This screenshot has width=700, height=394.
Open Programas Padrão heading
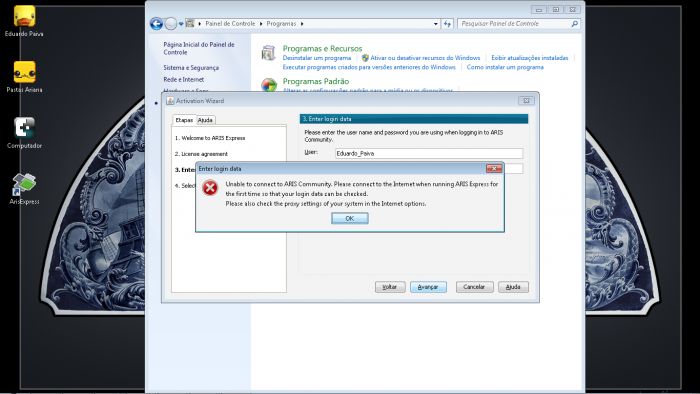click(x=316, y=82)
